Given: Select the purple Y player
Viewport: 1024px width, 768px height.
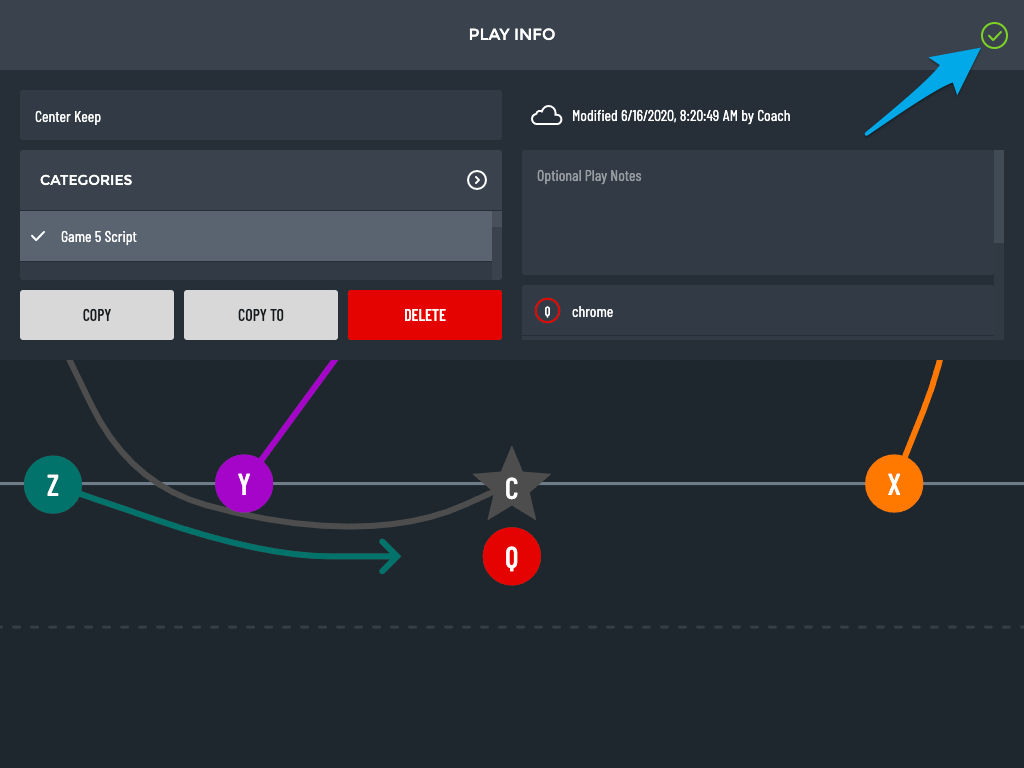Looking at the screenshot, I should (x=244, y=484).
